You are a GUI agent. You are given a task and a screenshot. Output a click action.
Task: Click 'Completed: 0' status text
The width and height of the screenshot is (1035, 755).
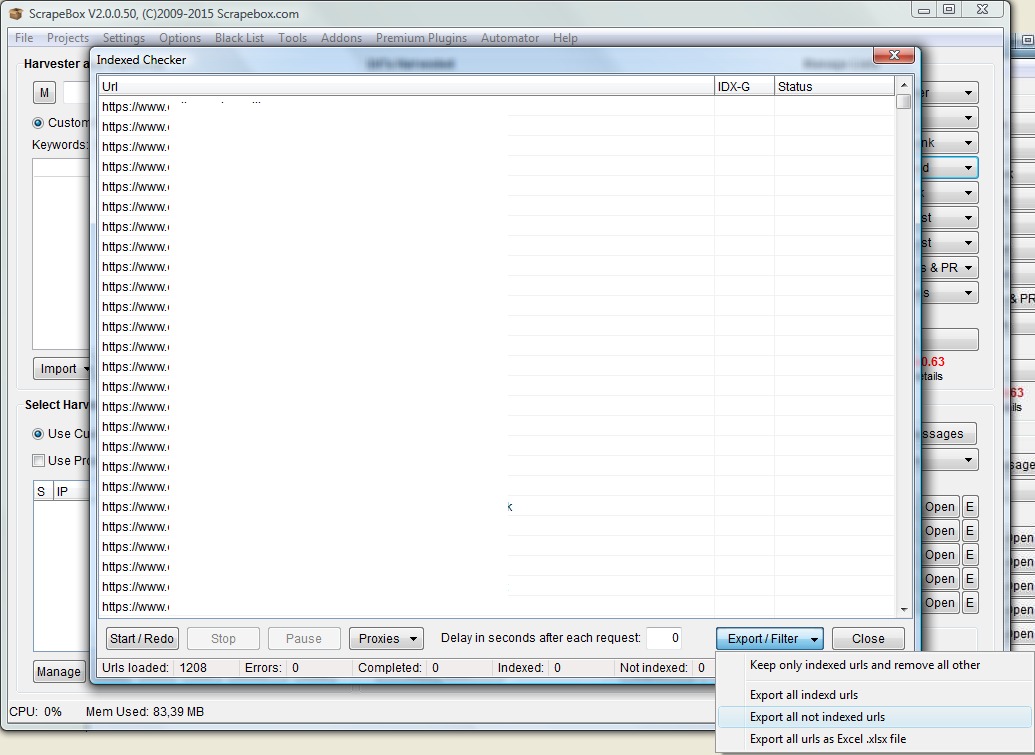tap(399, 668)
